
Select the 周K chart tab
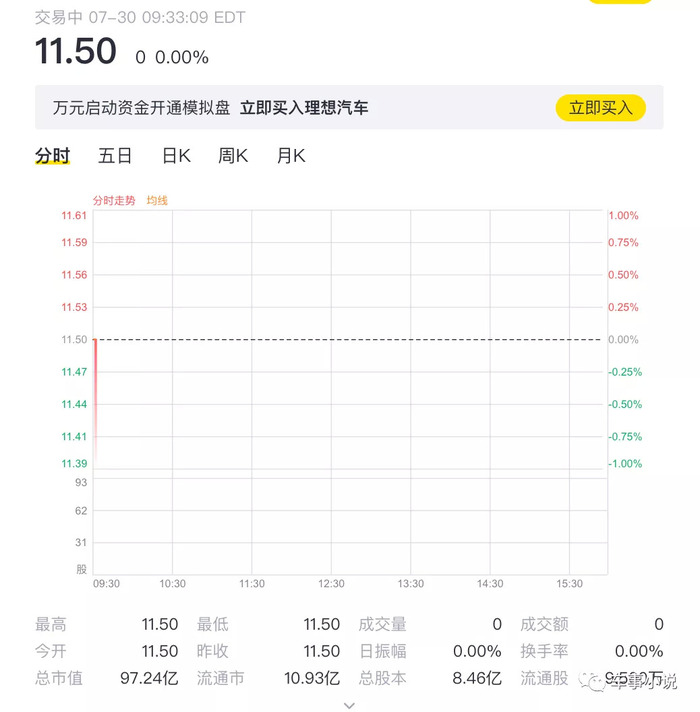pyautogui.click(x=232, y=156)
